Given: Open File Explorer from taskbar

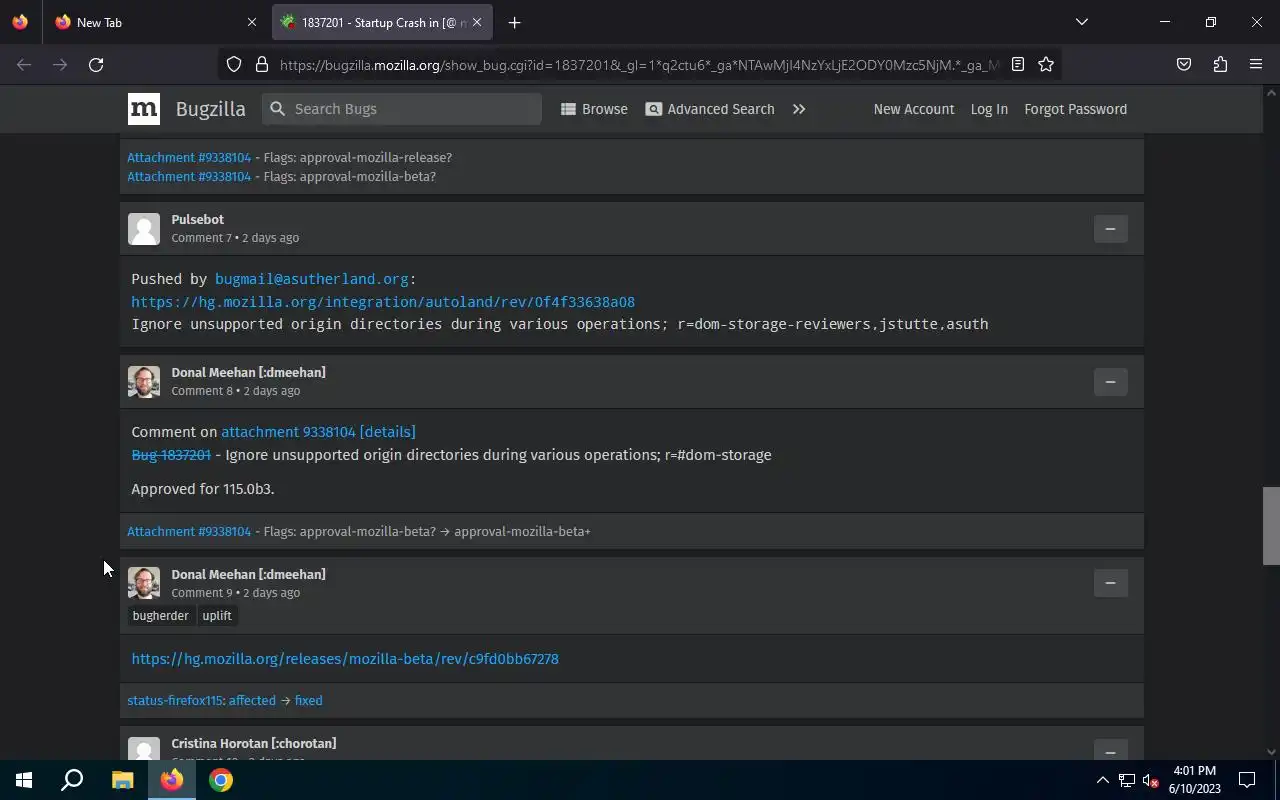Looking at the screenshot, I should point(122,780).
